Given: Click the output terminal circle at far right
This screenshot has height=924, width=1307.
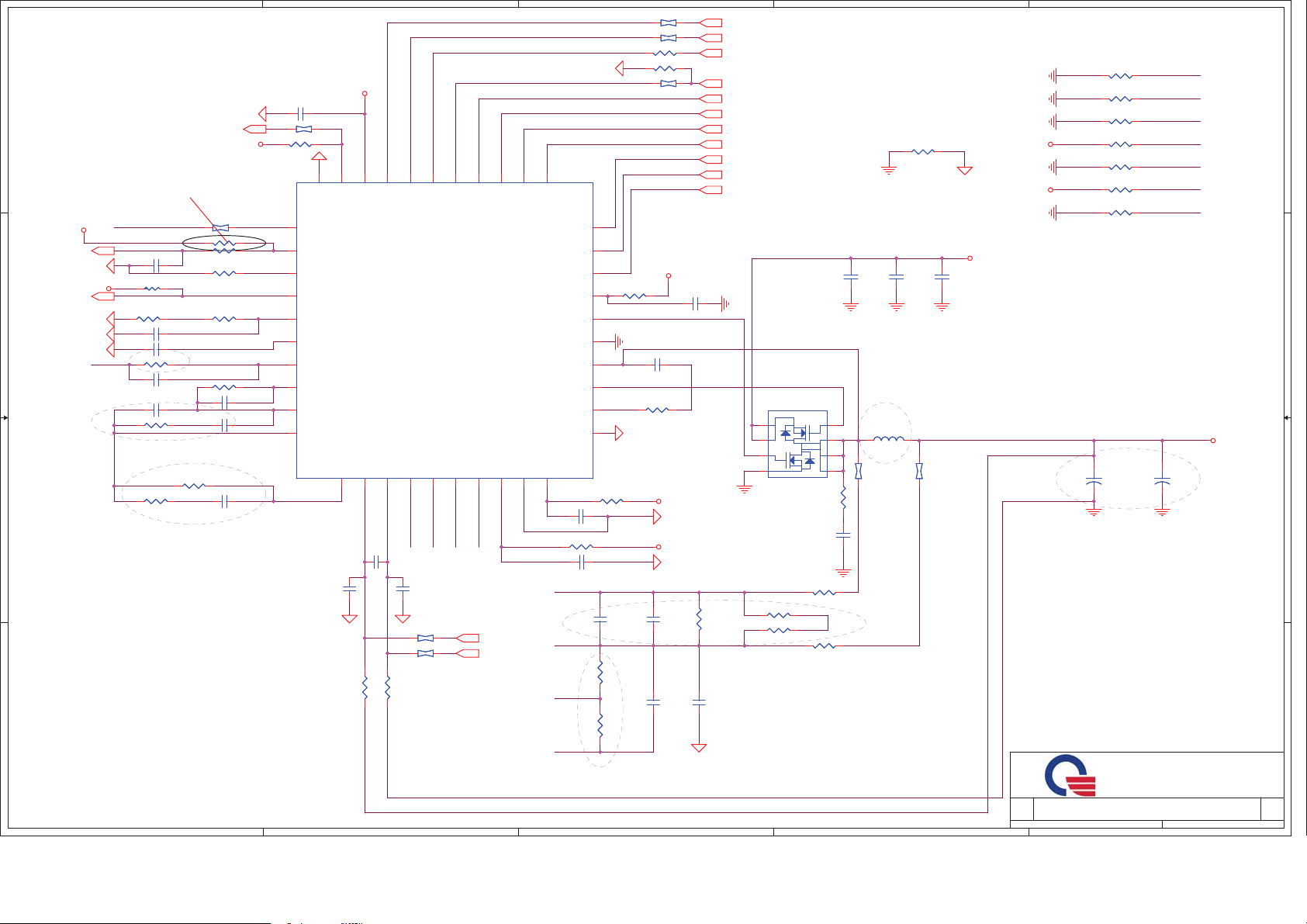Looking at the screenshot, I should tap(1213, 441).
